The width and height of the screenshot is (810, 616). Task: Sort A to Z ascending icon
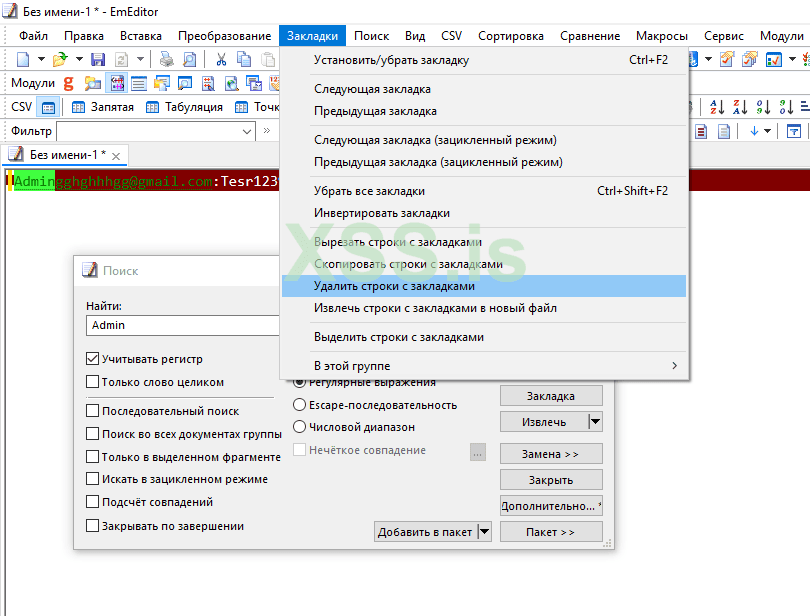717,107
